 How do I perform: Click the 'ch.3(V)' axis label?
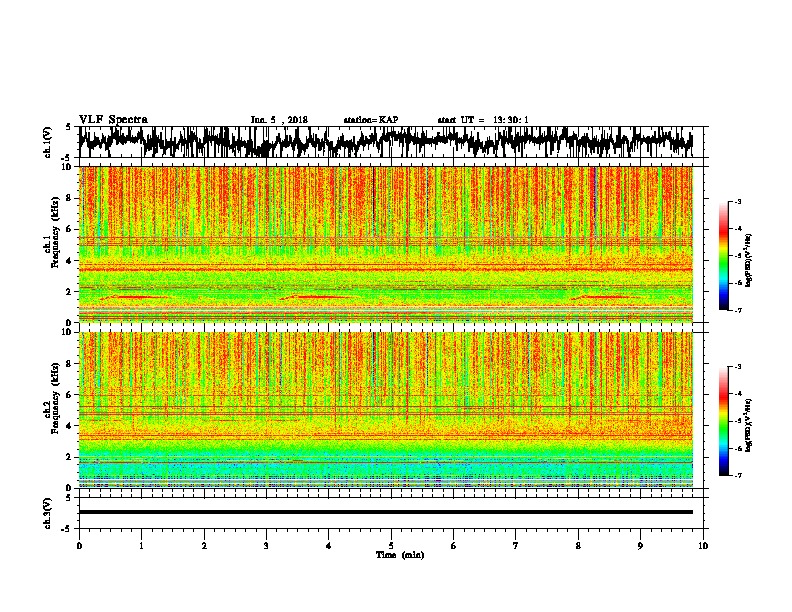[x=47, y=513]
